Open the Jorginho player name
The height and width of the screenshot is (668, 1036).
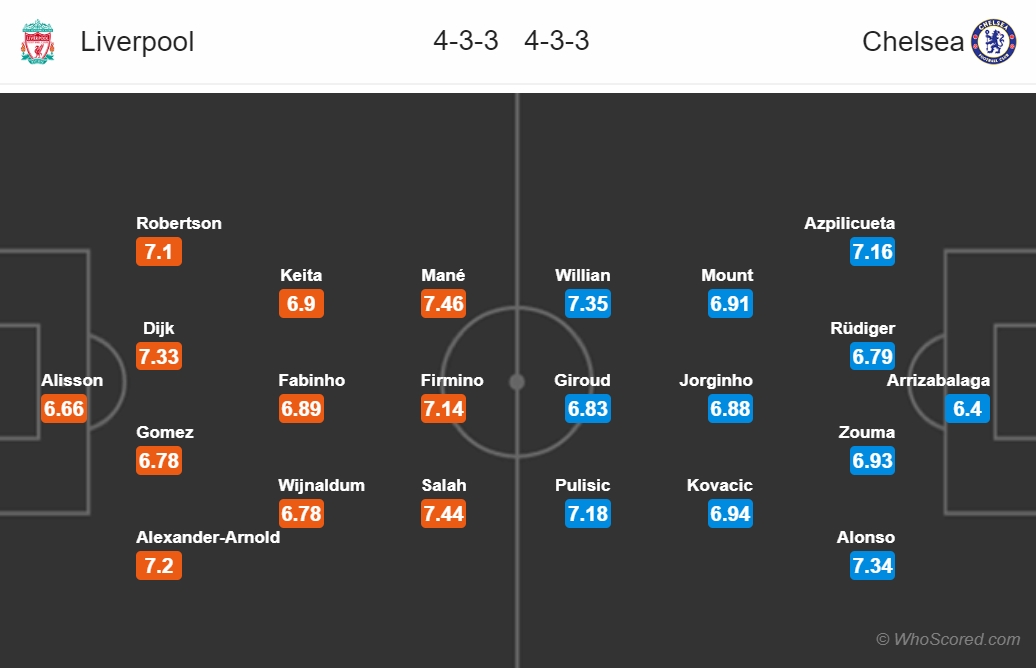tap(716, 380)
